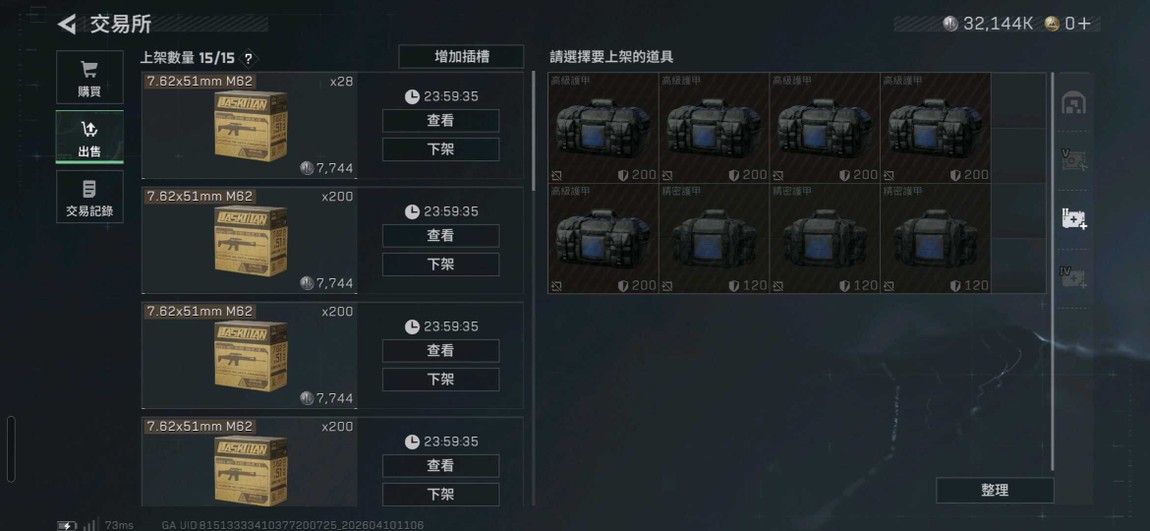The height and width of the screenshot is (531, 1150).
Task: Select the first 高級護甲 armor item
Action: click(604, 128)
